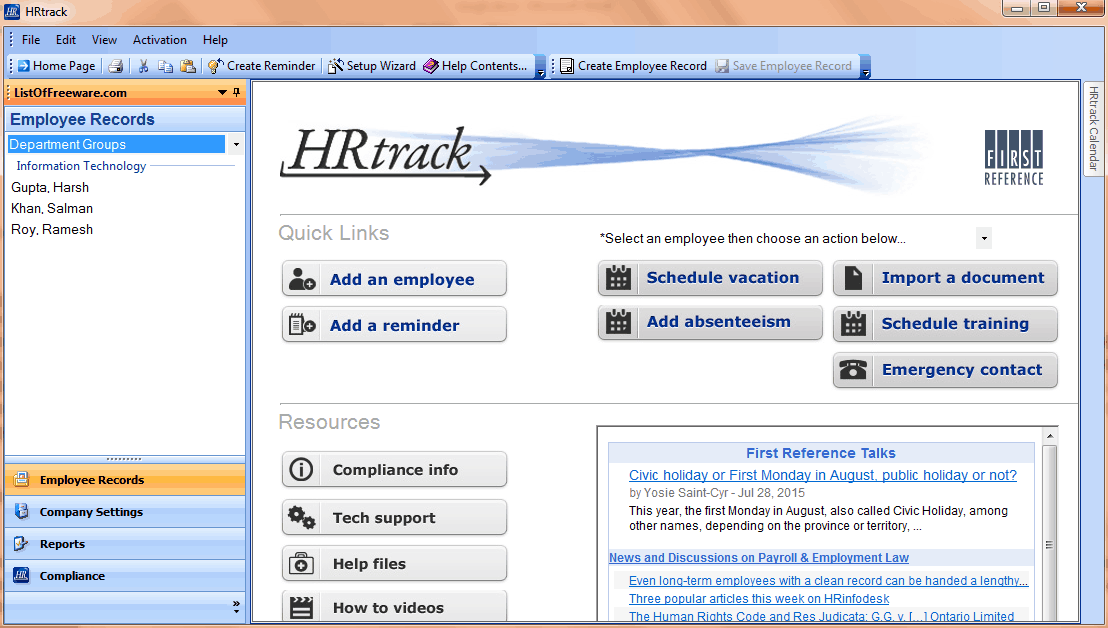Click the Add an employee button label
Image resolution: width=1108 pixels, height=628 pixels.
[x=402, y=280]
